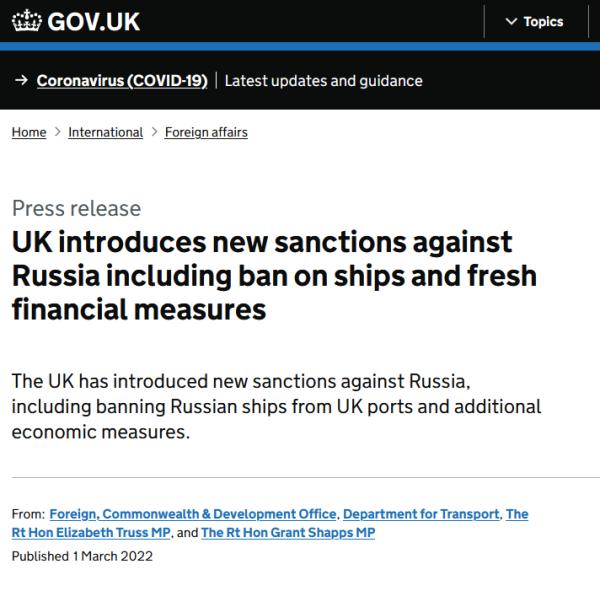Click the Latest updates and guidance text
The height and width of the screenshot is (591, 600).
click(x=323, y=81)
